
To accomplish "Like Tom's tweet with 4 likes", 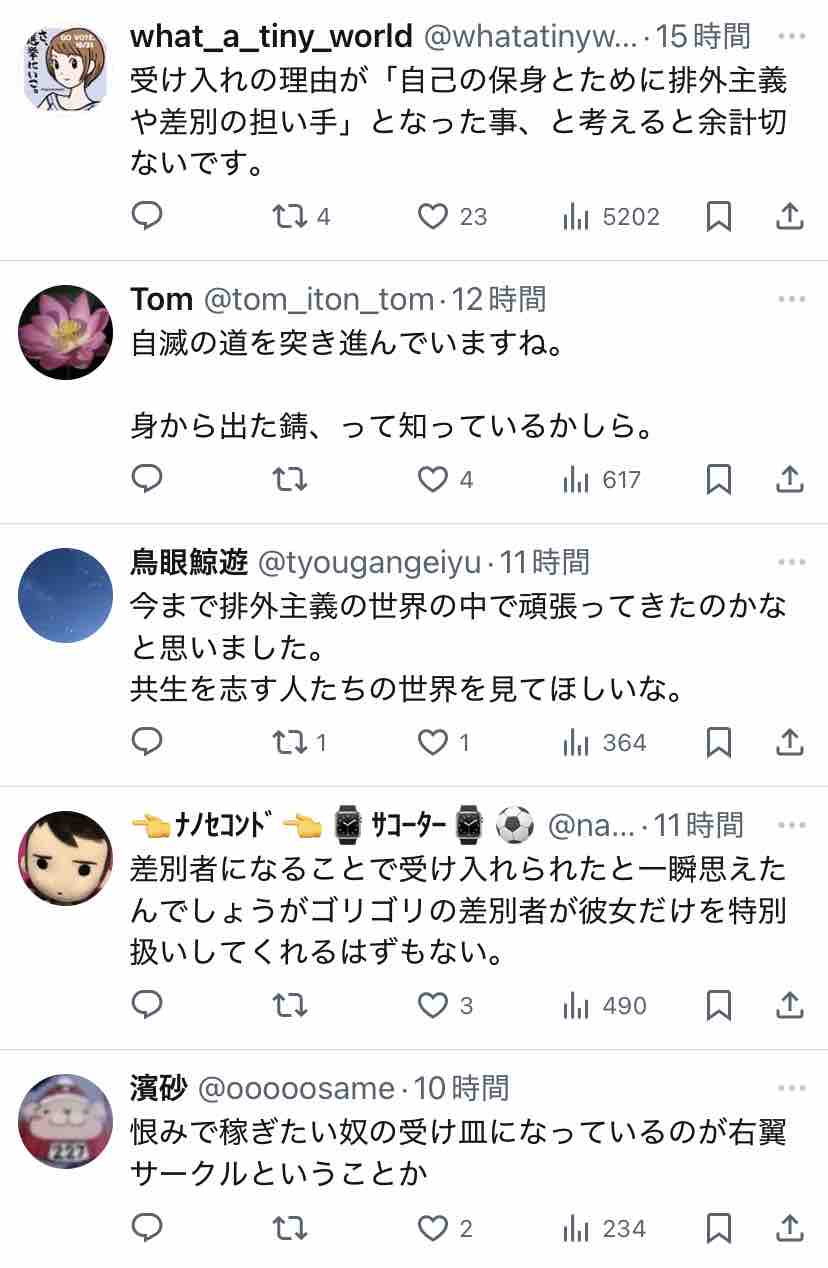I will (432, 480).
